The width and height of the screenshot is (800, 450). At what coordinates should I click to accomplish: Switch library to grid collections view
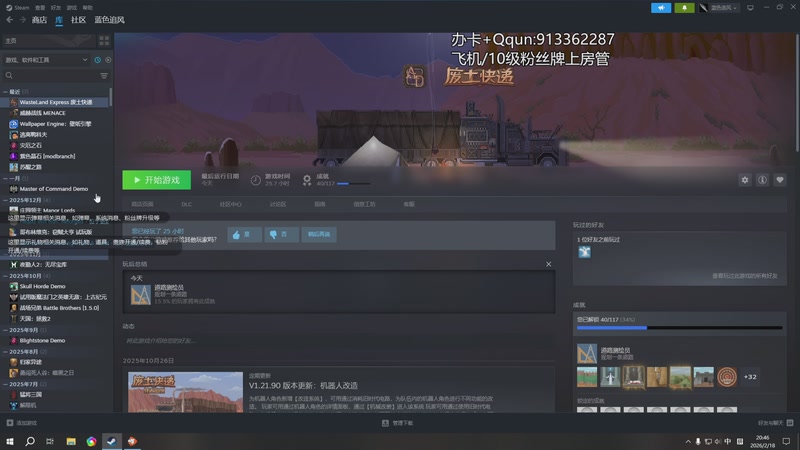click(104, 40)
